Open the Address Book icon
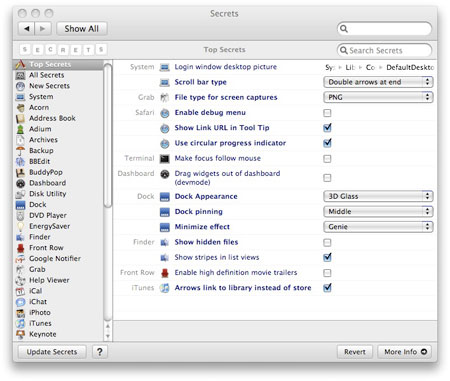This screenshot has width=450, height=381. pyautogui.click(x=21, y=118)
